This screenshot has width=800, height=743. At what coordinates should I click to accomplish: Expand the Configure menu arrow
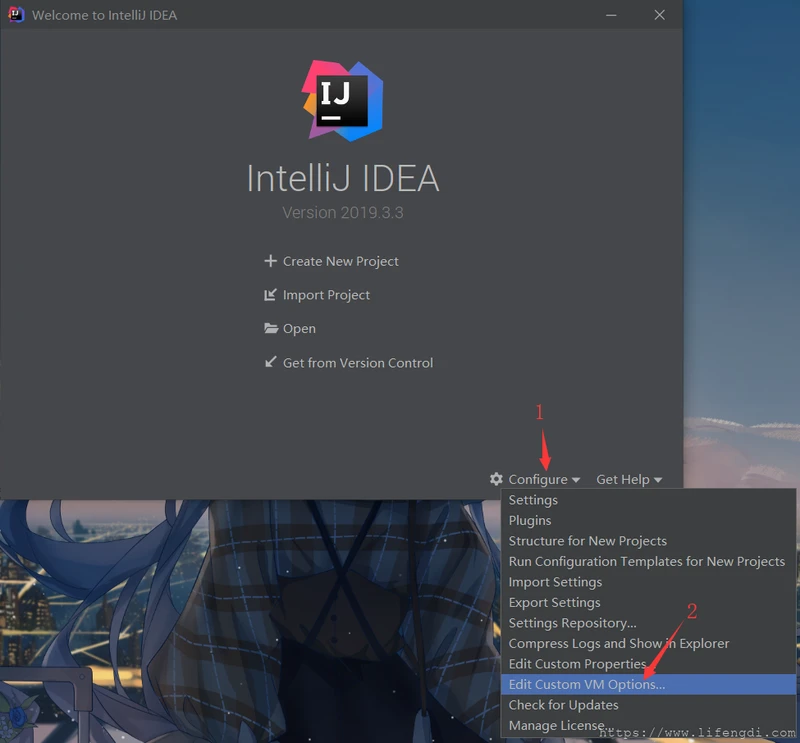(574, 479)
